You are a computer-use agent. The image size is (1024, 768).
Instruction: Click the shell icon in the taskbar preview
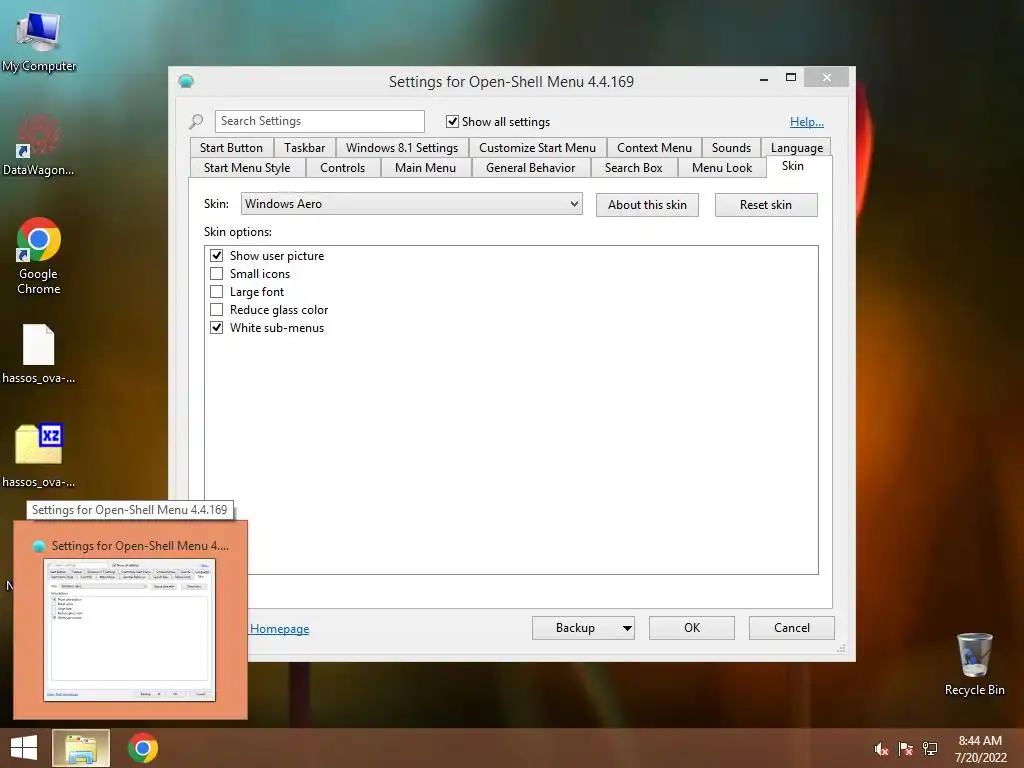39,546
